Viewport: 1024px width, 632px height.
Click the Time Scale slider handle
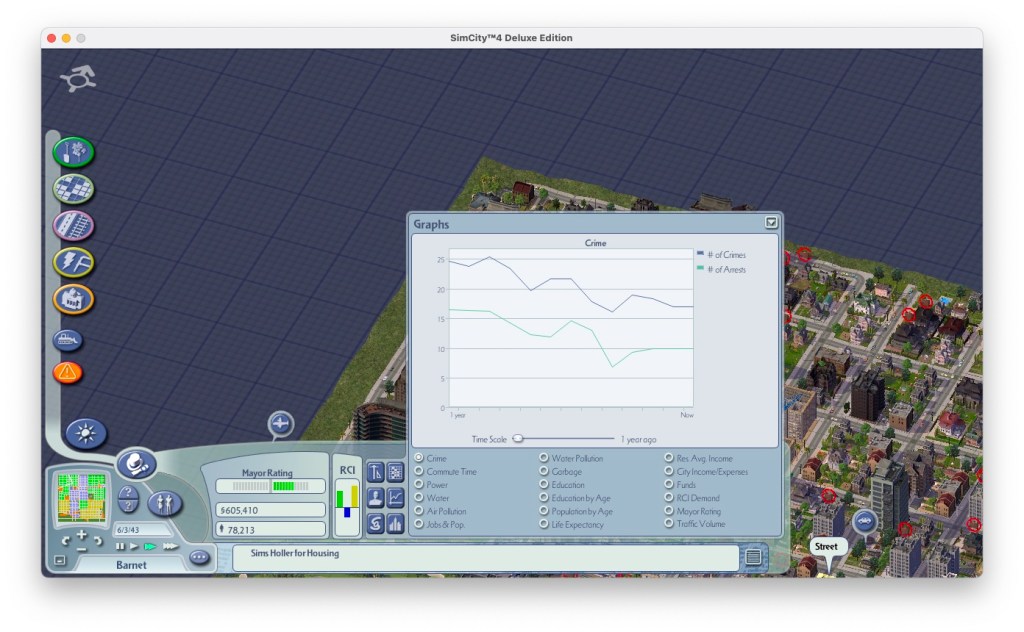pos(519,439)
